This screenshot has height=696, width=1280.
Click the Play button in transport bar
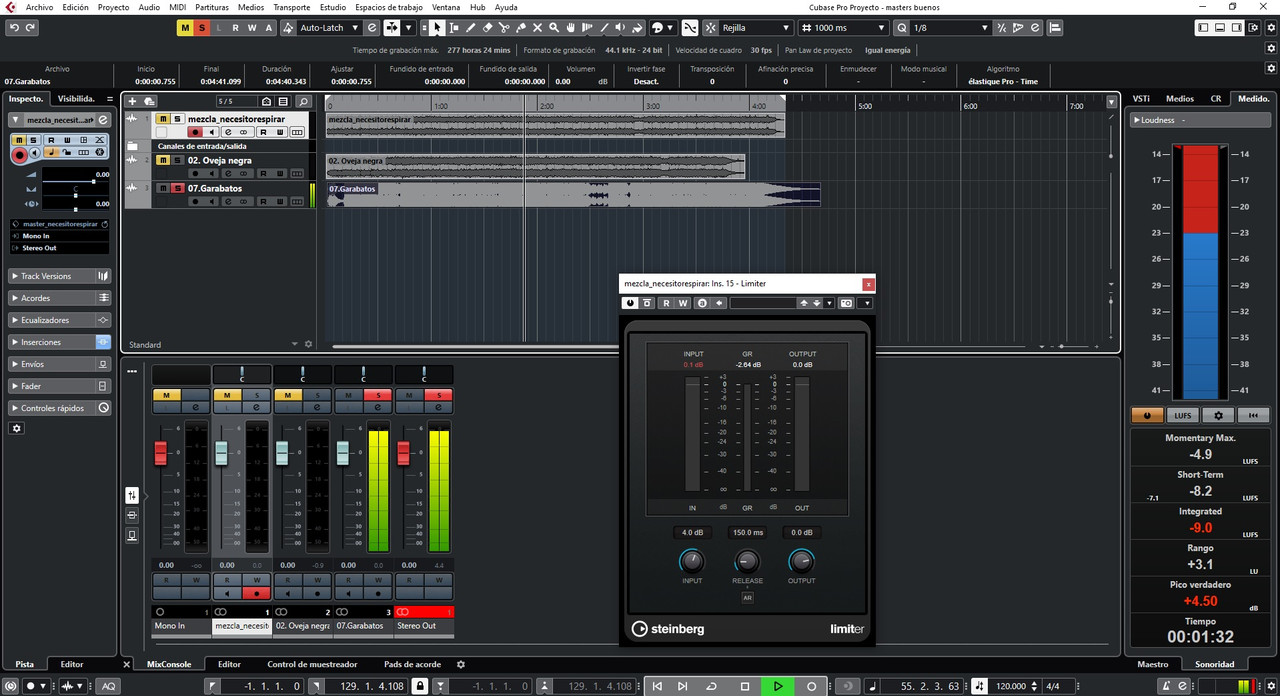tap(777, 686)
